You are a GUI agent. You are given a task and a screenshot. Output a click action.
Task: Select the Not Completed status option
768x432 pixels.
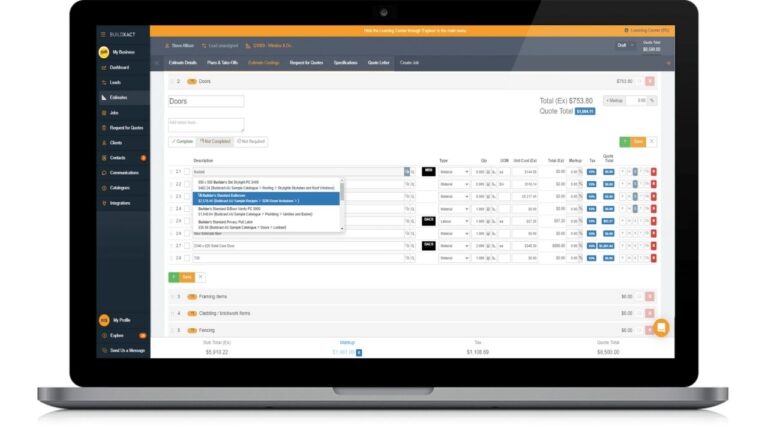[215, 142]
